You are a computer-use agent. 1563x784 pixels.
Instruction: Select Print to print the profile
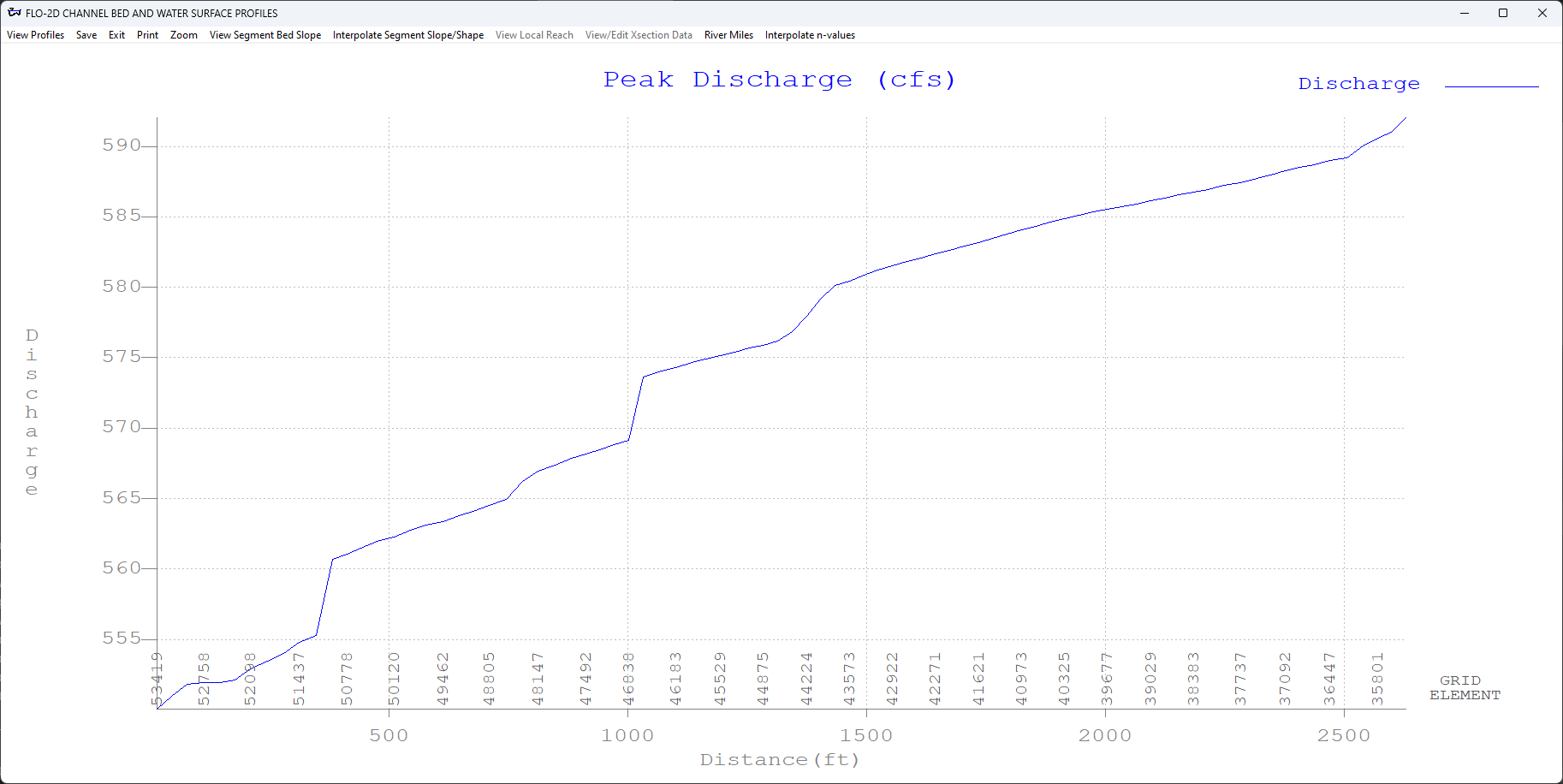[x=147, y=35]
